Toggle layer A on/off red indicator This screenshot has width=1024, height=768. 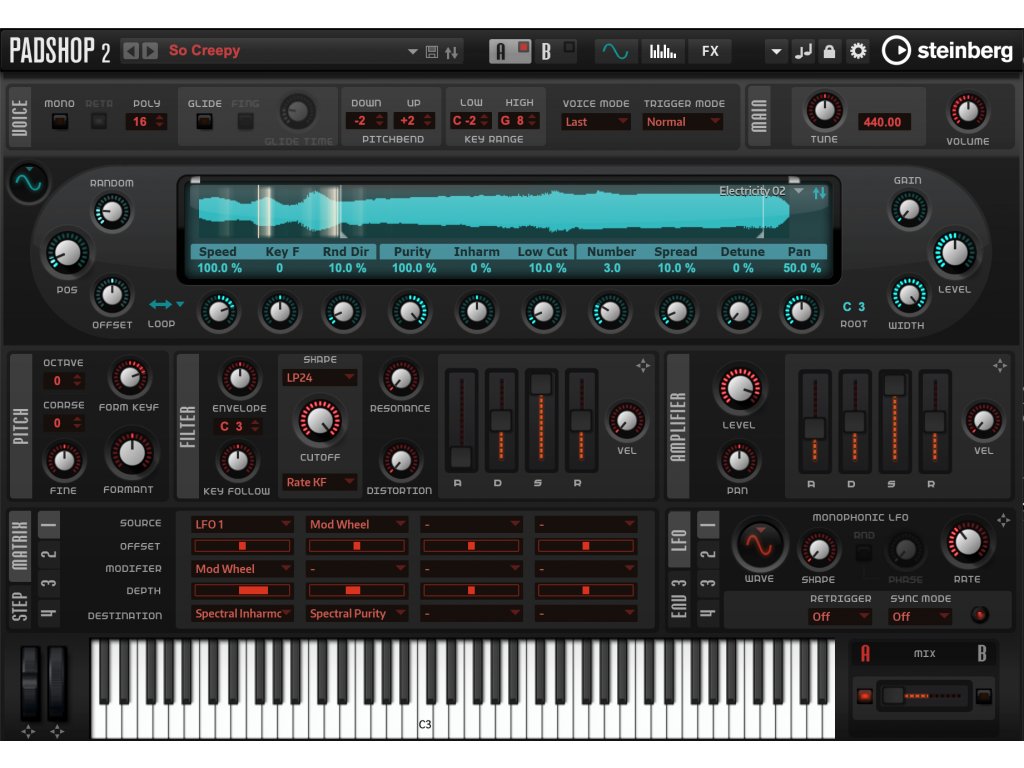pyautogui.click(x=523, y=48)
